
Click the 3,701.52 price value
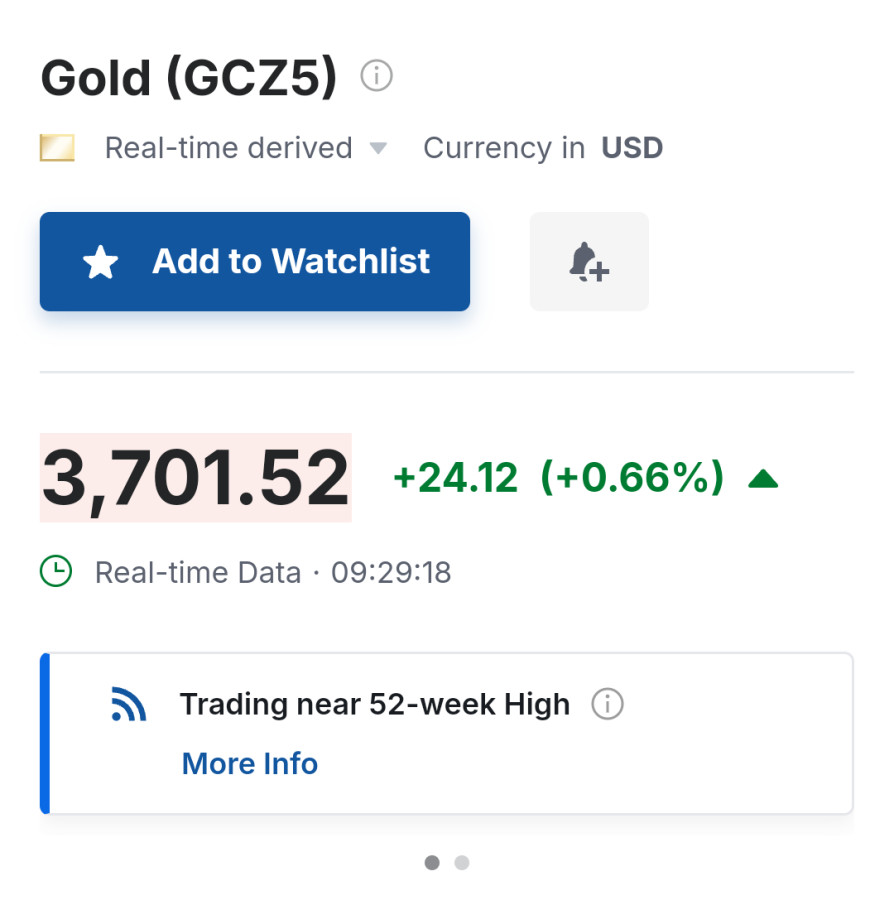pyautogui.click(x=196, y=478)
